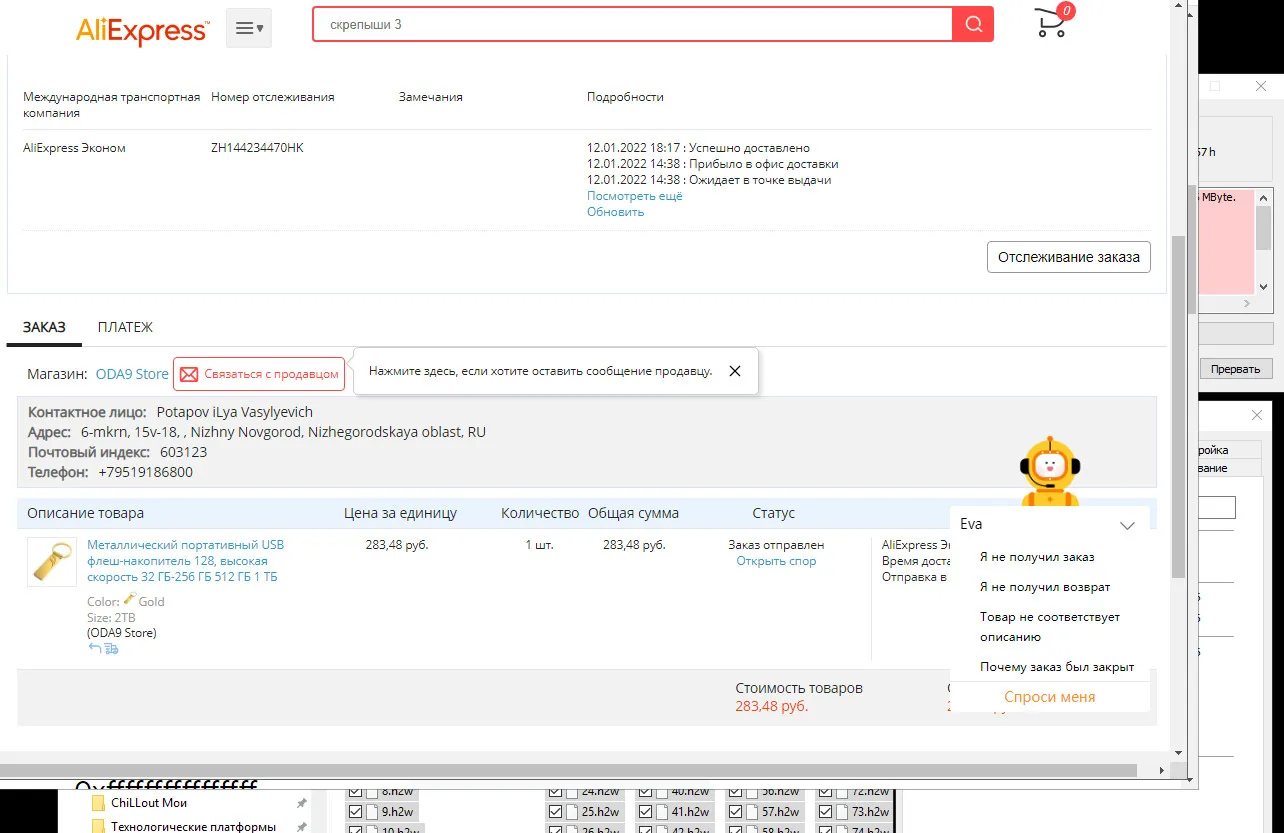The width and height of the screenshot is (1284, 833).
Task: Click the contact name Potapov iLya Vasylyevich
Action: coord(235,412)
